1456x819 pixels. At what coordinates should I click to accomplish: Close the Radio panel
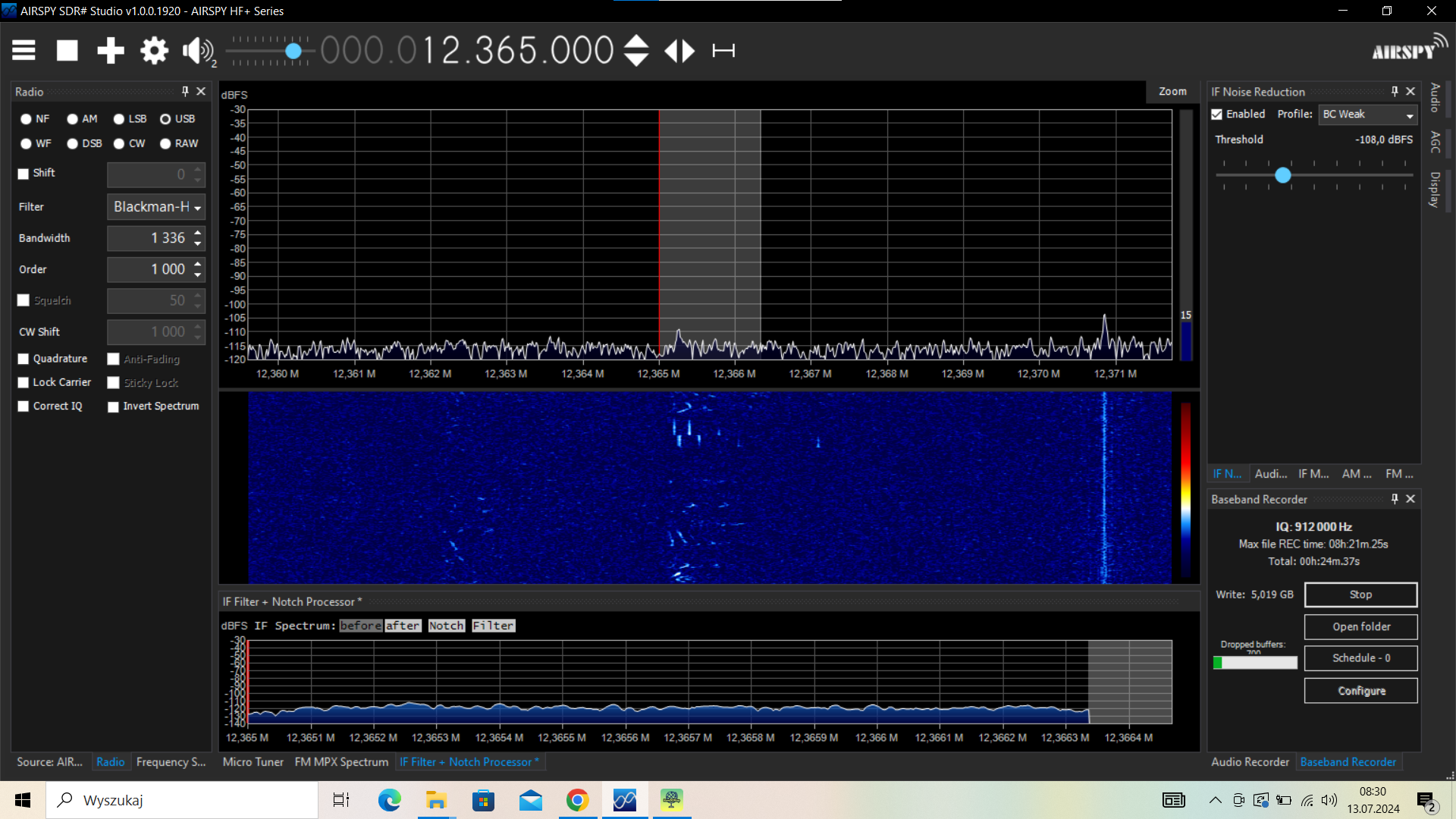pos(201,91)
